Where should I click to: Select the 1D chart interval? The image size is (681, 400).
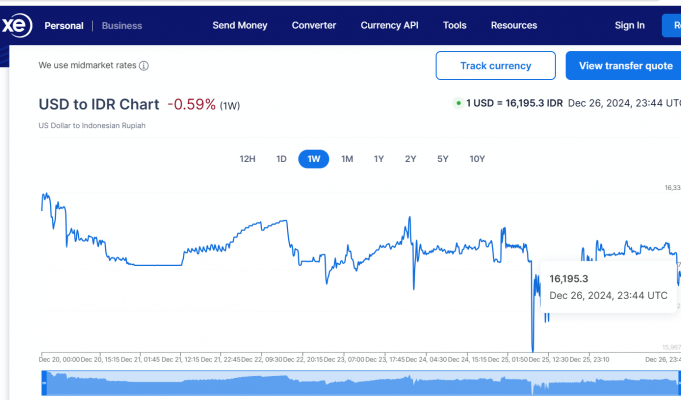coord(281,158)
